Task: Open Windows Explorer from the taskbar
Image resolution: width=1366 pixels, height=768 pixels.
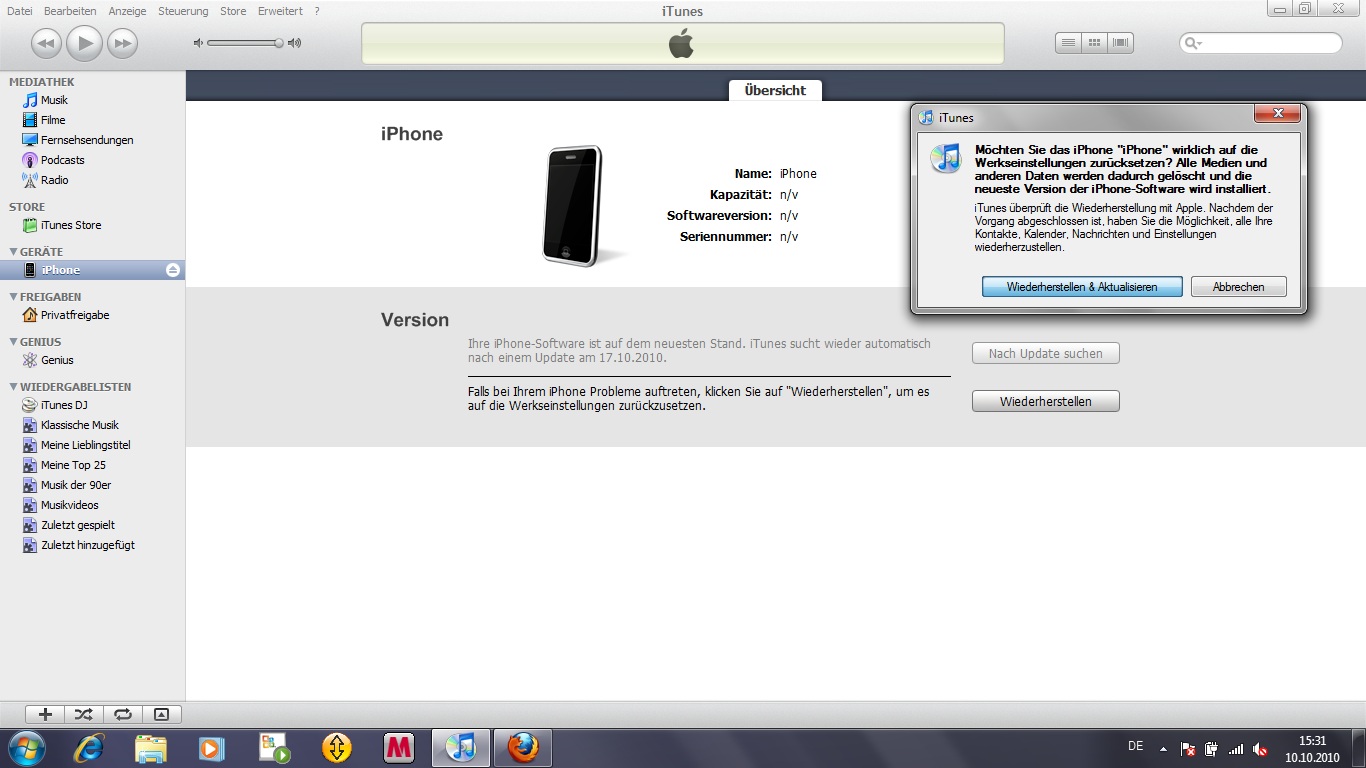Action: pyautogui.click(x=151, y=748)
